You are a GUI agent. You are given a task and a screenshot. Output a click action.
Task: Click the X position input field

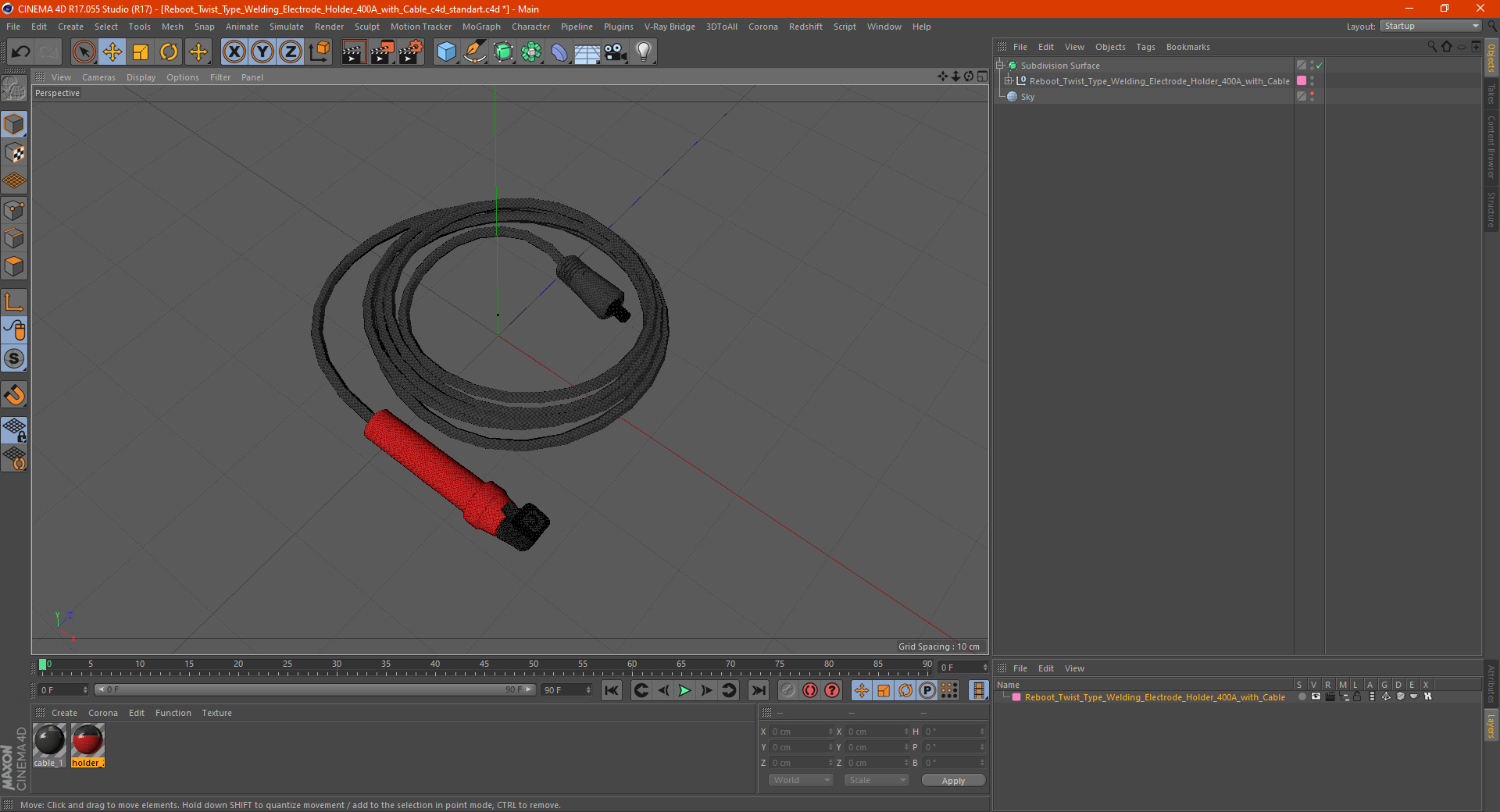802,732
